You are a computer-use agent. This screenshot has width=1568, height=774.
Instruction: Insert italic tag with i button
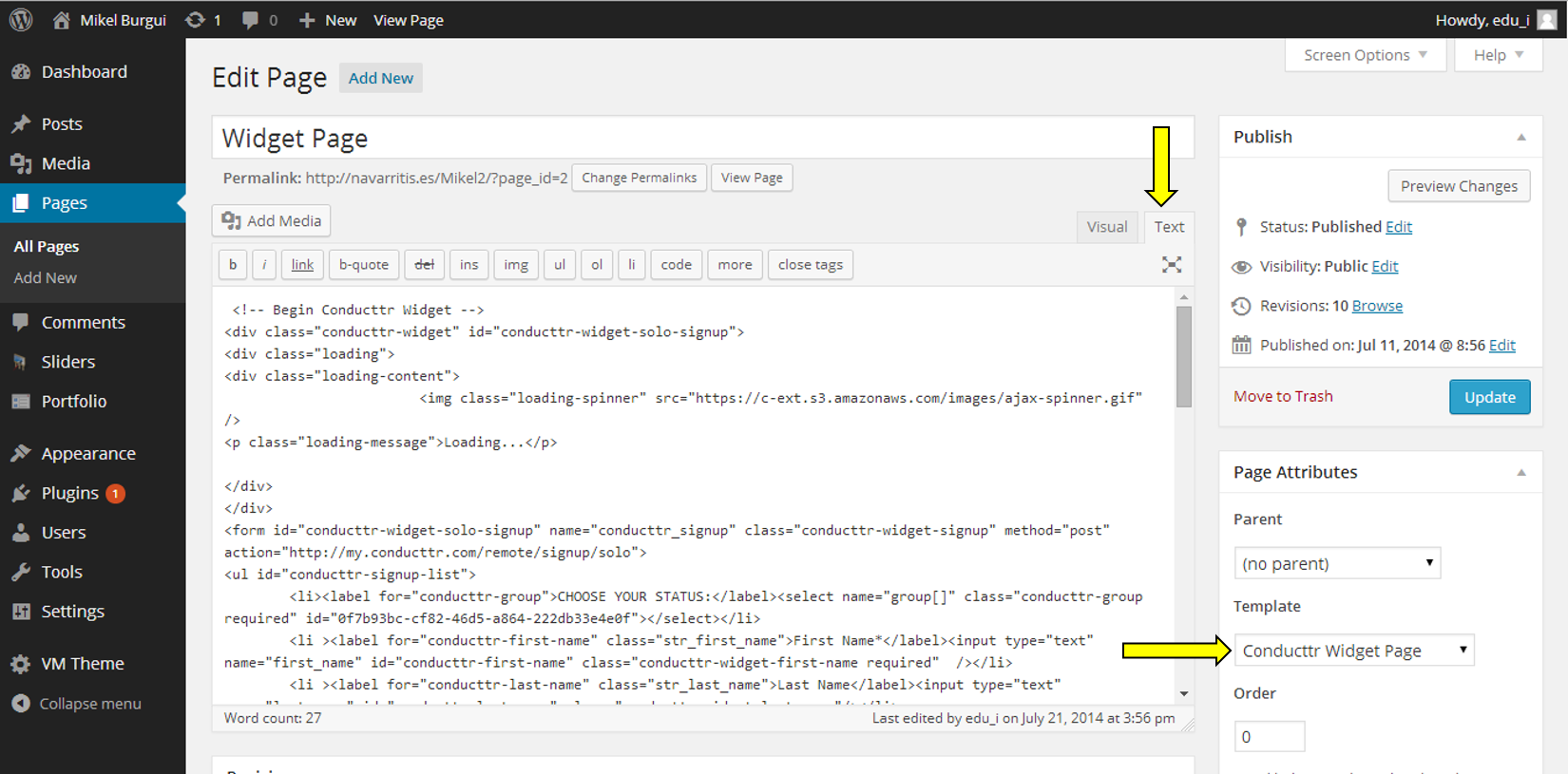264,265
